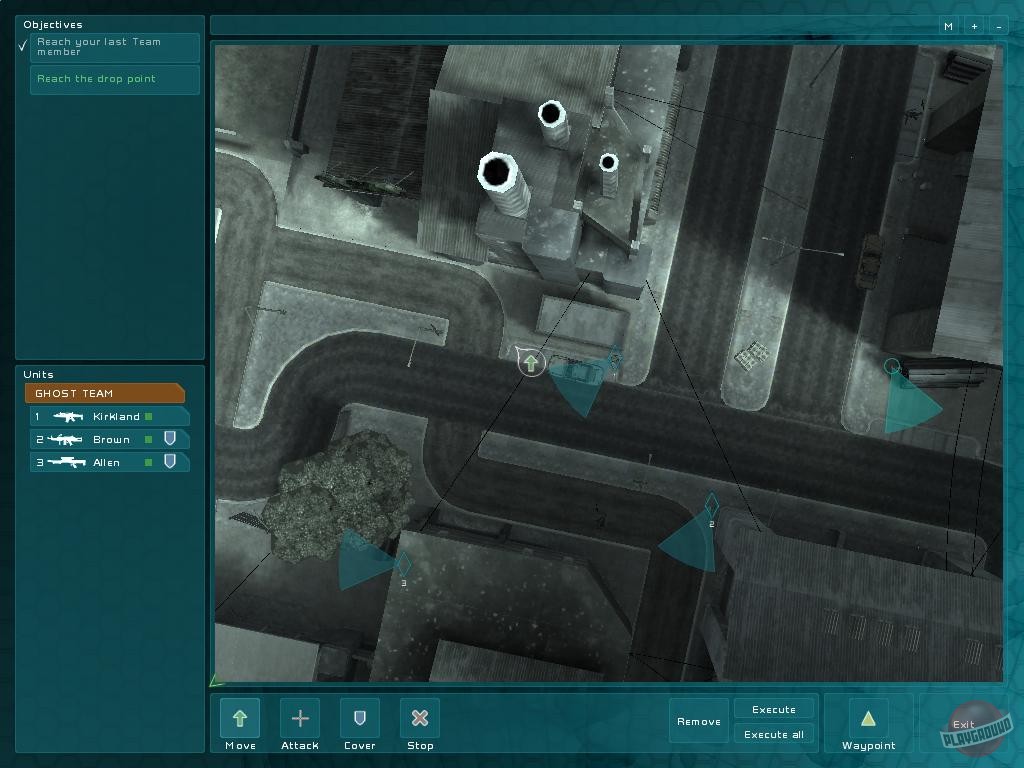Toggle Brown's shield status indicator

pyautogui.click(x=170, y=439)
